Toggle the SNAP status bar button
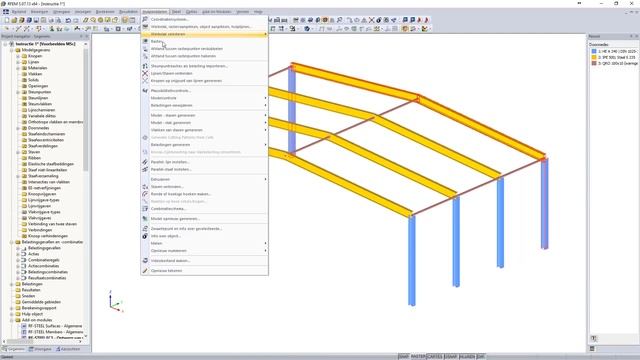The image size is (640, 360). (403, 357)
